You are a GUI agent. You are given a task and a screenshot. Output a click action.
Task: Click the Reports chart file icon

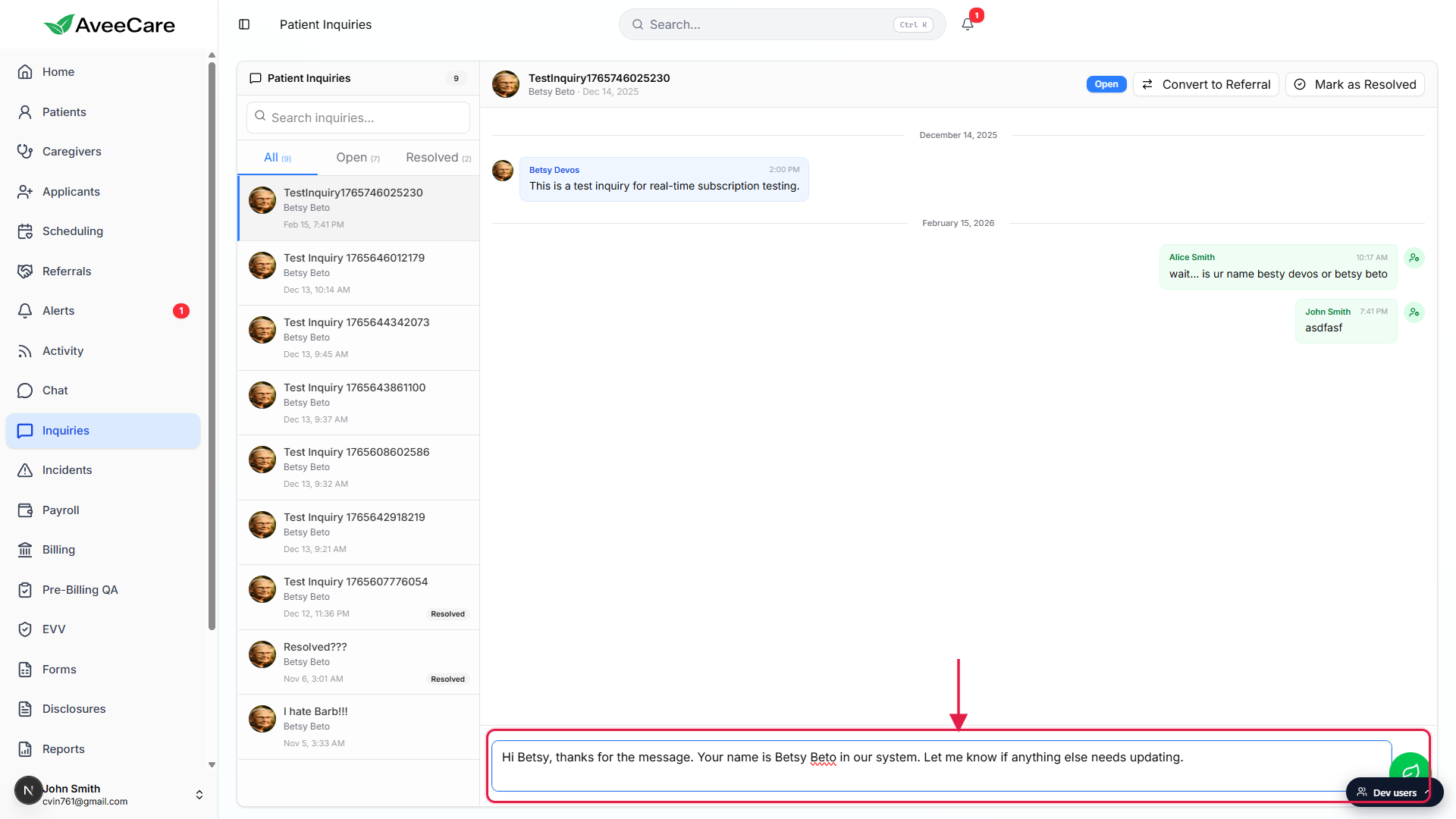pyautogui.click(x=25, y=749)
